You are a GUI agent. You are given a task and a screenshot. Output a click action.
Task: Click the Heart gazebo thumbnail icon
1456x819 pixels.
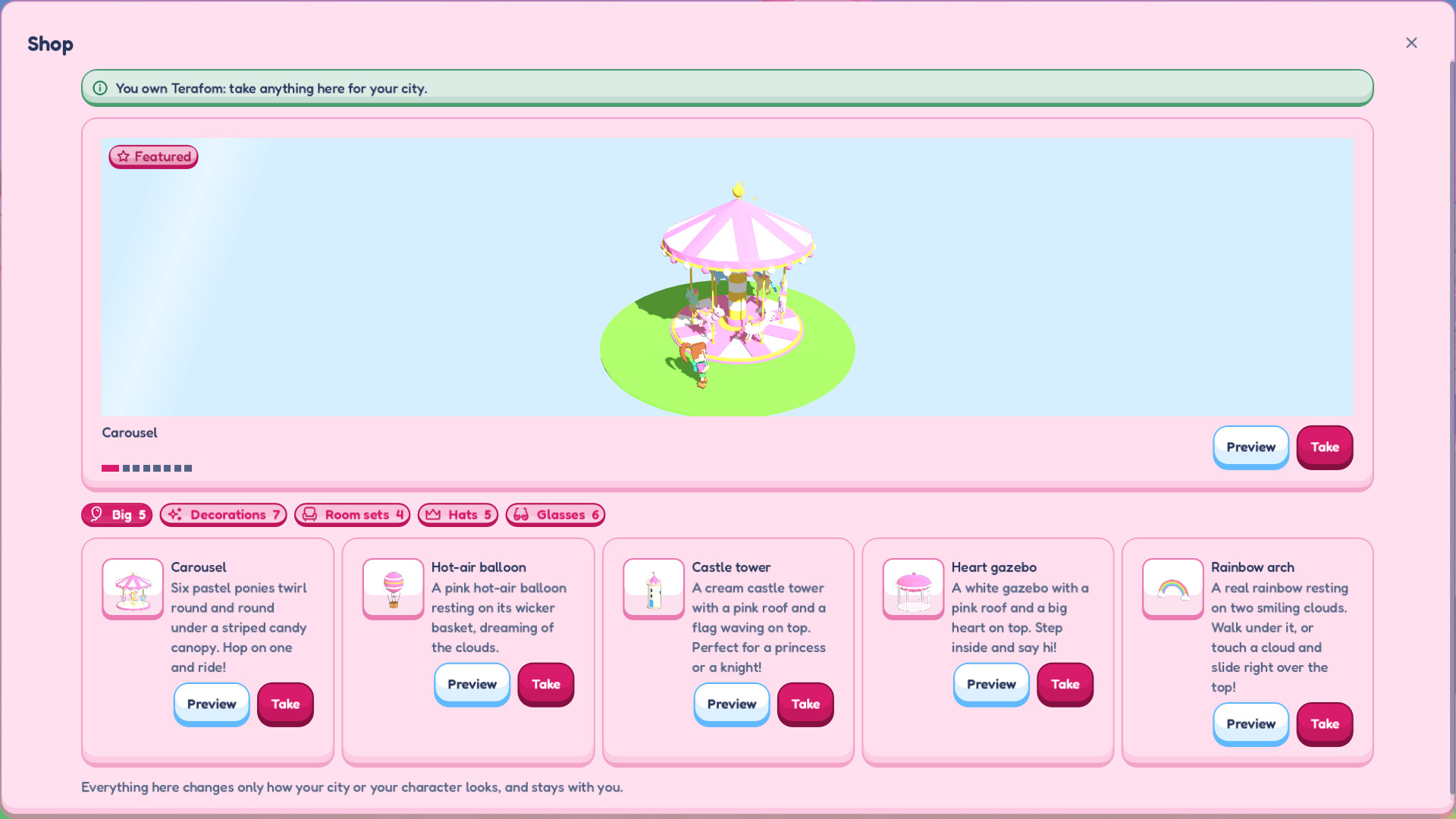click(913, 588)
